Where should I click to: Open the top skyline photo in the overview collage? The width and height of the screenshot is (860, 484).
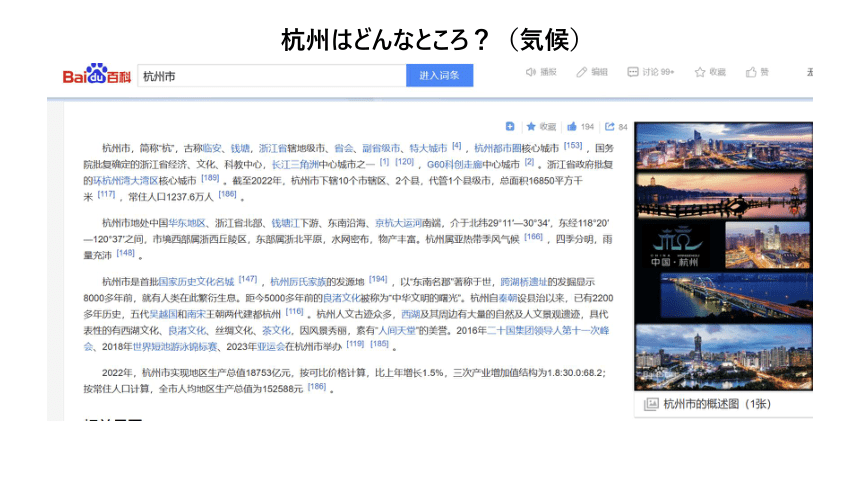[x=723, y=146]
